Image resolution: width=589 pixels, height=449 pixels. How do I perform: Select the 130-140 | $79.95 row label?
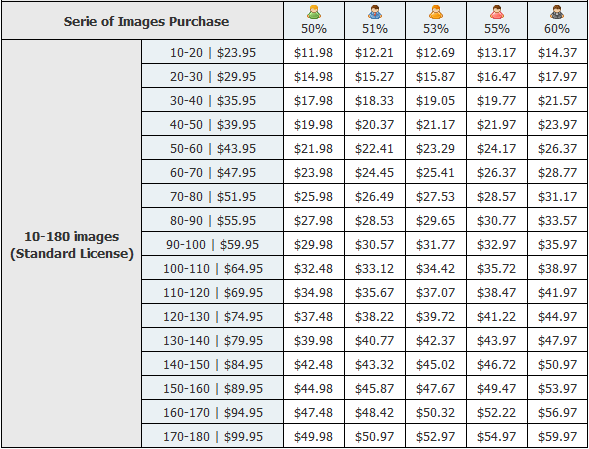pyautogui.click(x=213, y=340)
